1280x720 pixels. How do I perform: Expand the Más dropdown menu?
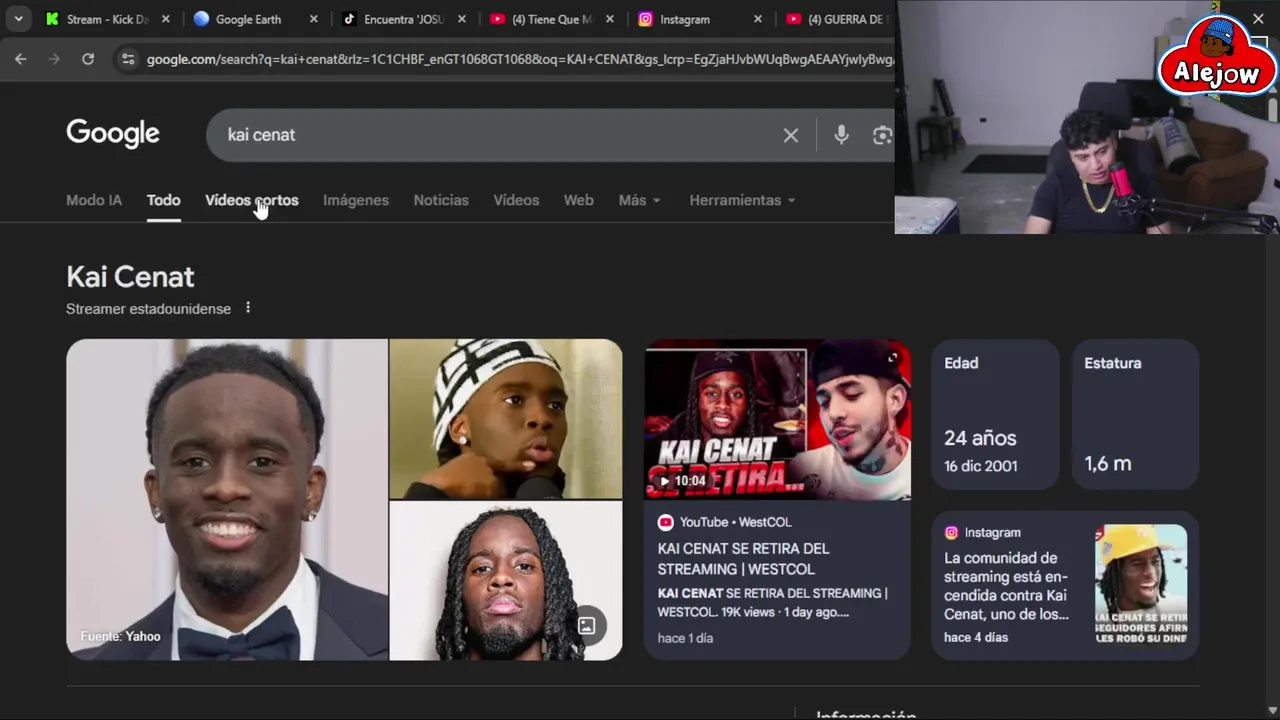tap(639, 200)
